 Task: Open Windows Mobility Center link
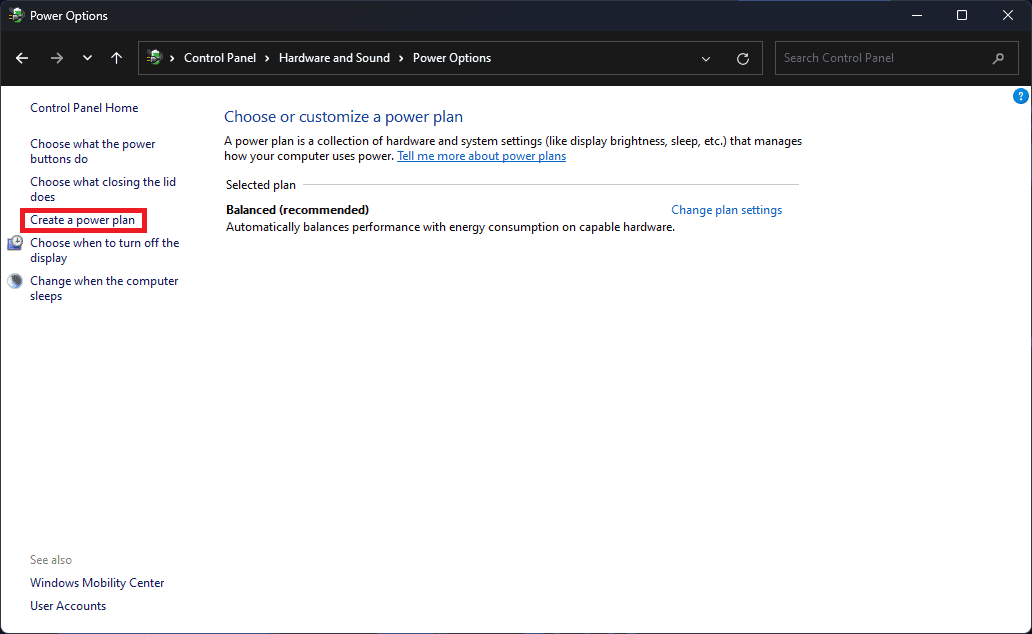(97, 583)
